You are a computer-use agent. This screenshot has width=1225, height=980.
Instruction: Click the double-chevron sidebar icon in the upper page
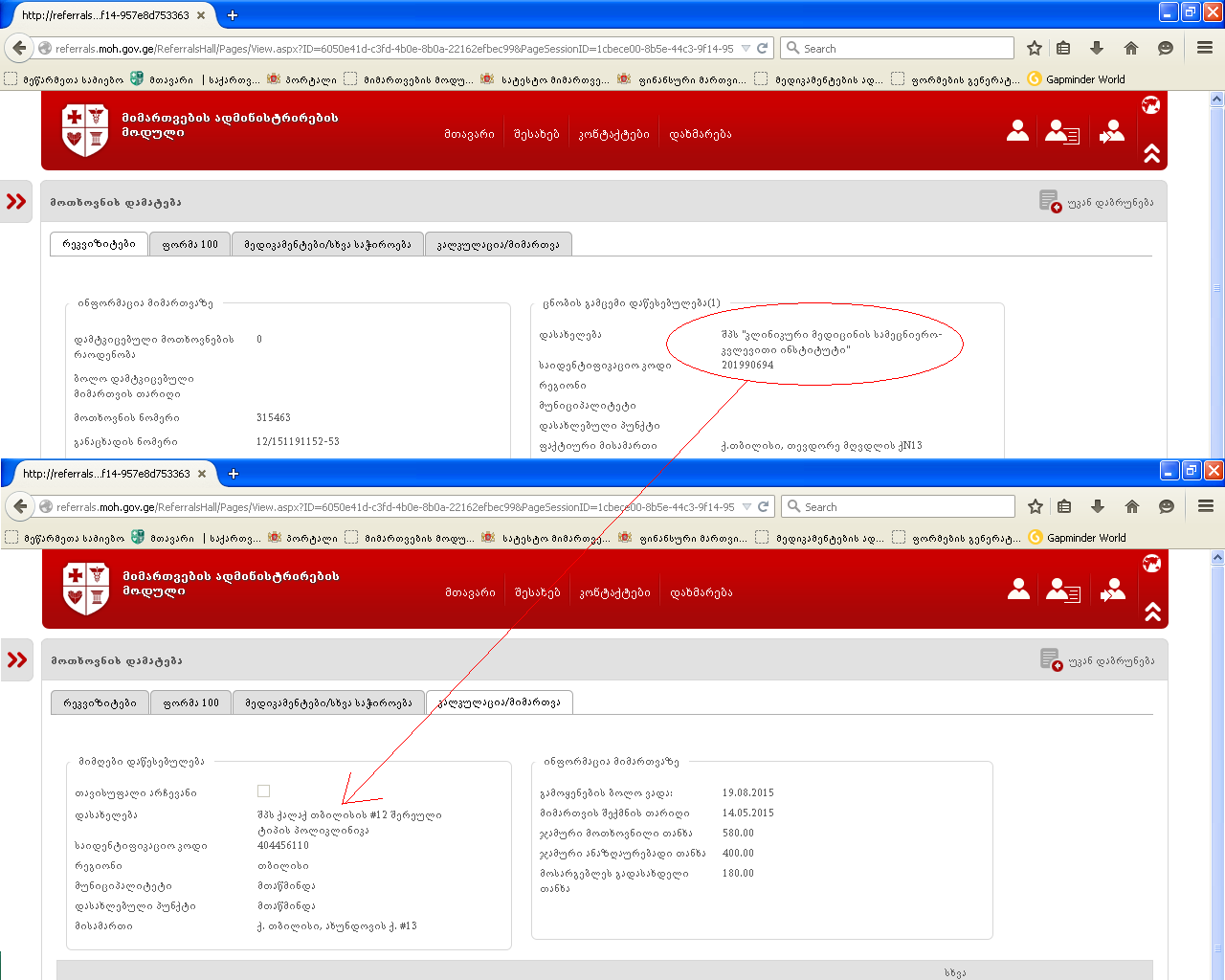(x=16, y=201)
